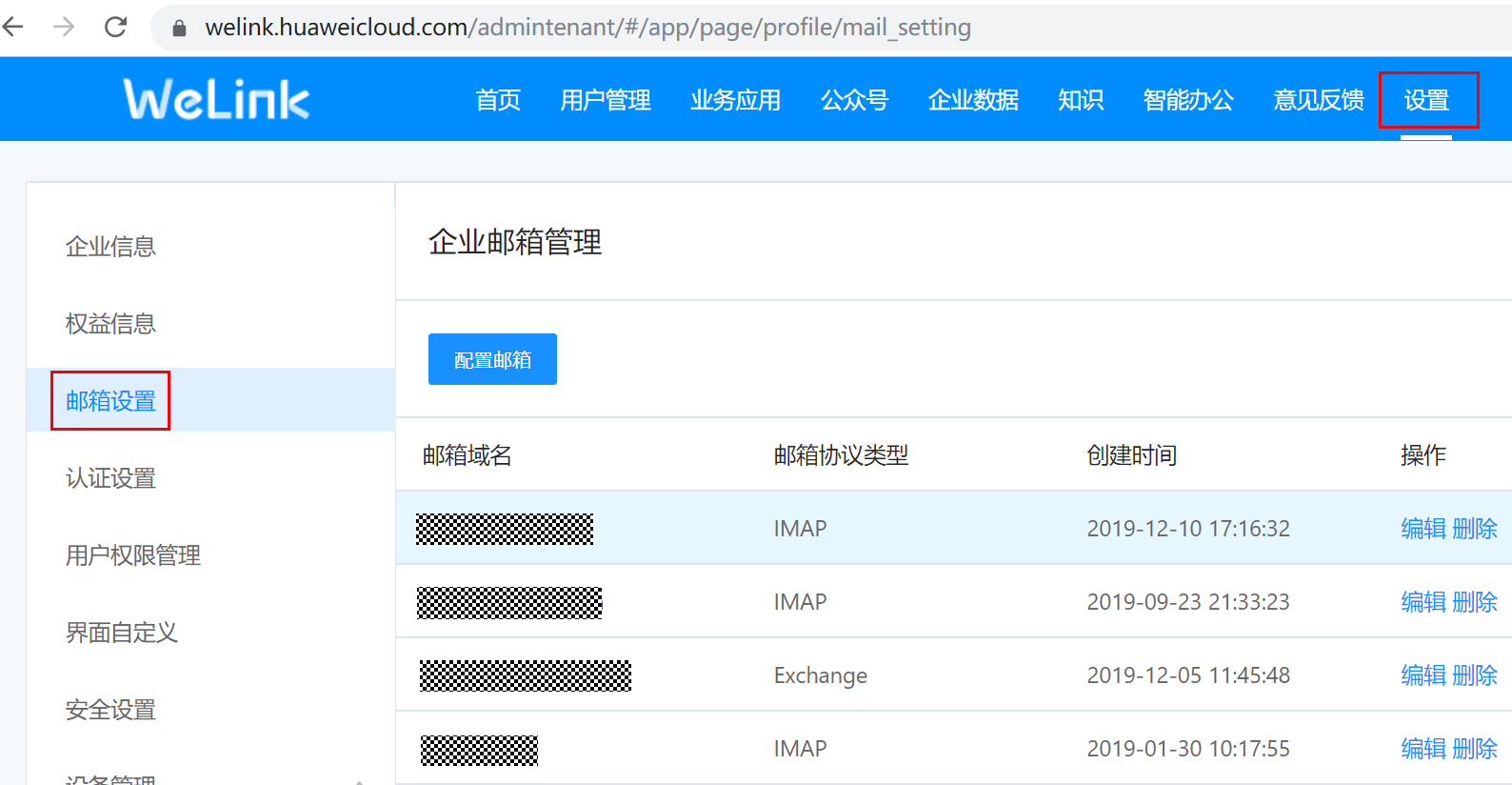This screenshot has height=785, width=1512.
Task: View site info via the lock icon
Action: coord(179,28)
